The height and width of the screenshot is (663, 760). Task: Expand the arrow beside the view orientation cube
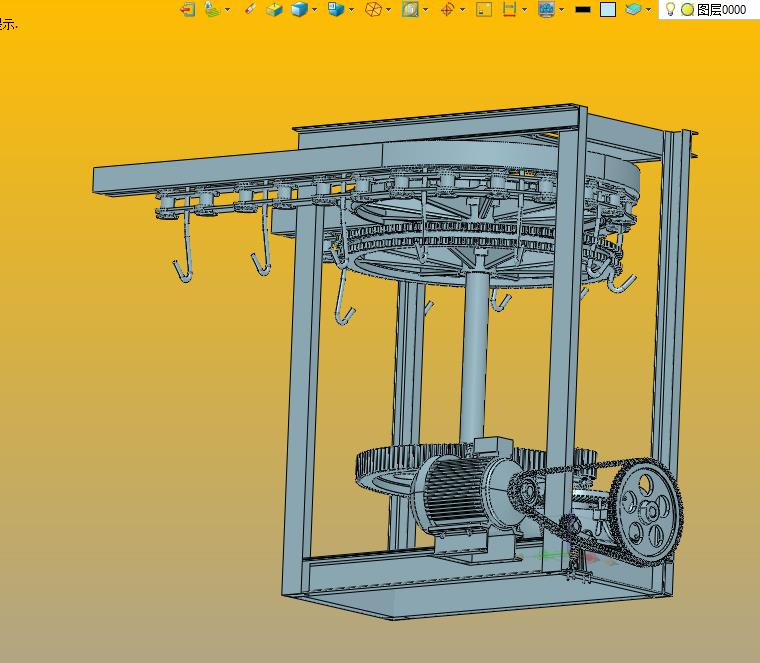pos(351,10)
